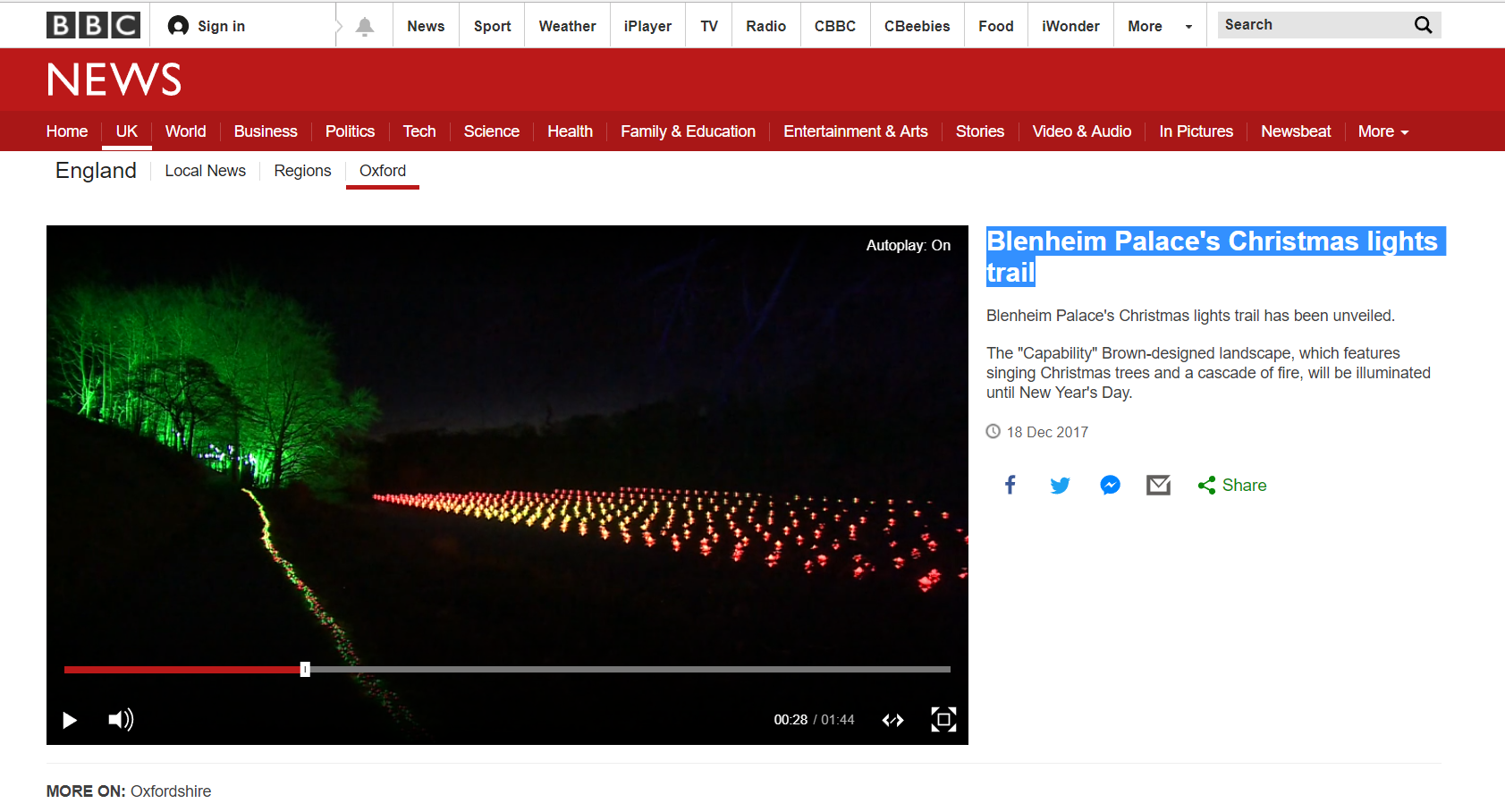
Task: Enter fullscreen video mode
Action: pyautogui.click(x=943, y=720)
